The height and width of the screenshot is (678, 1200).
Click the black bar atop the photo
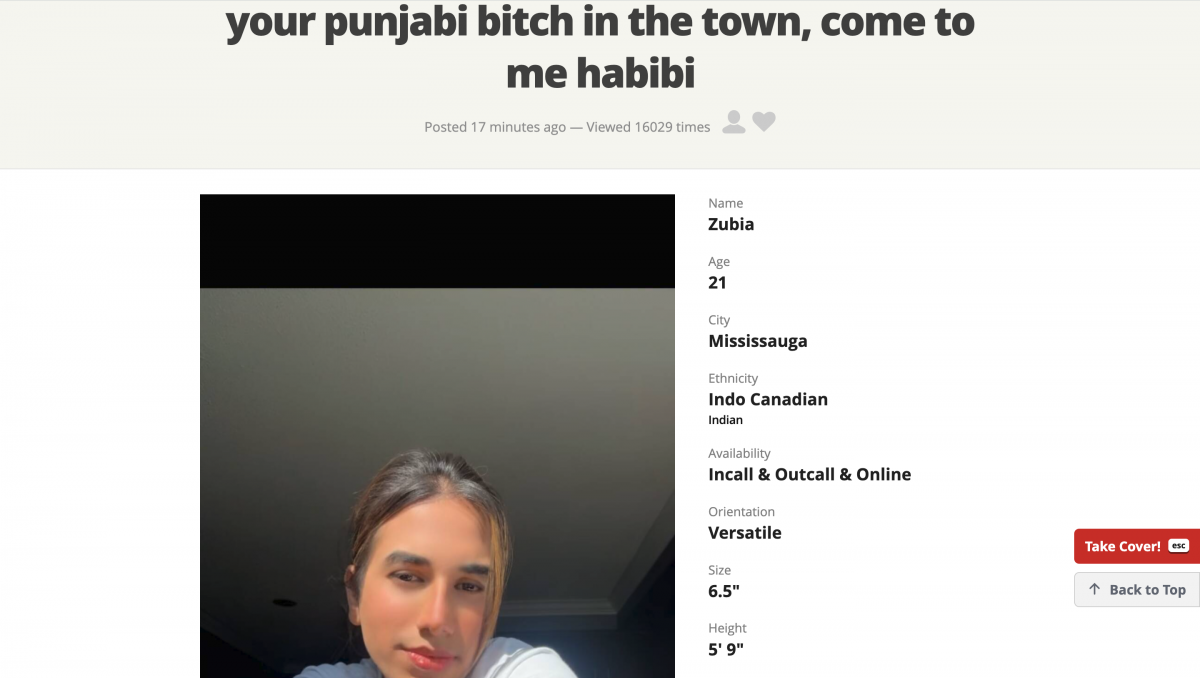coord(437,241)
